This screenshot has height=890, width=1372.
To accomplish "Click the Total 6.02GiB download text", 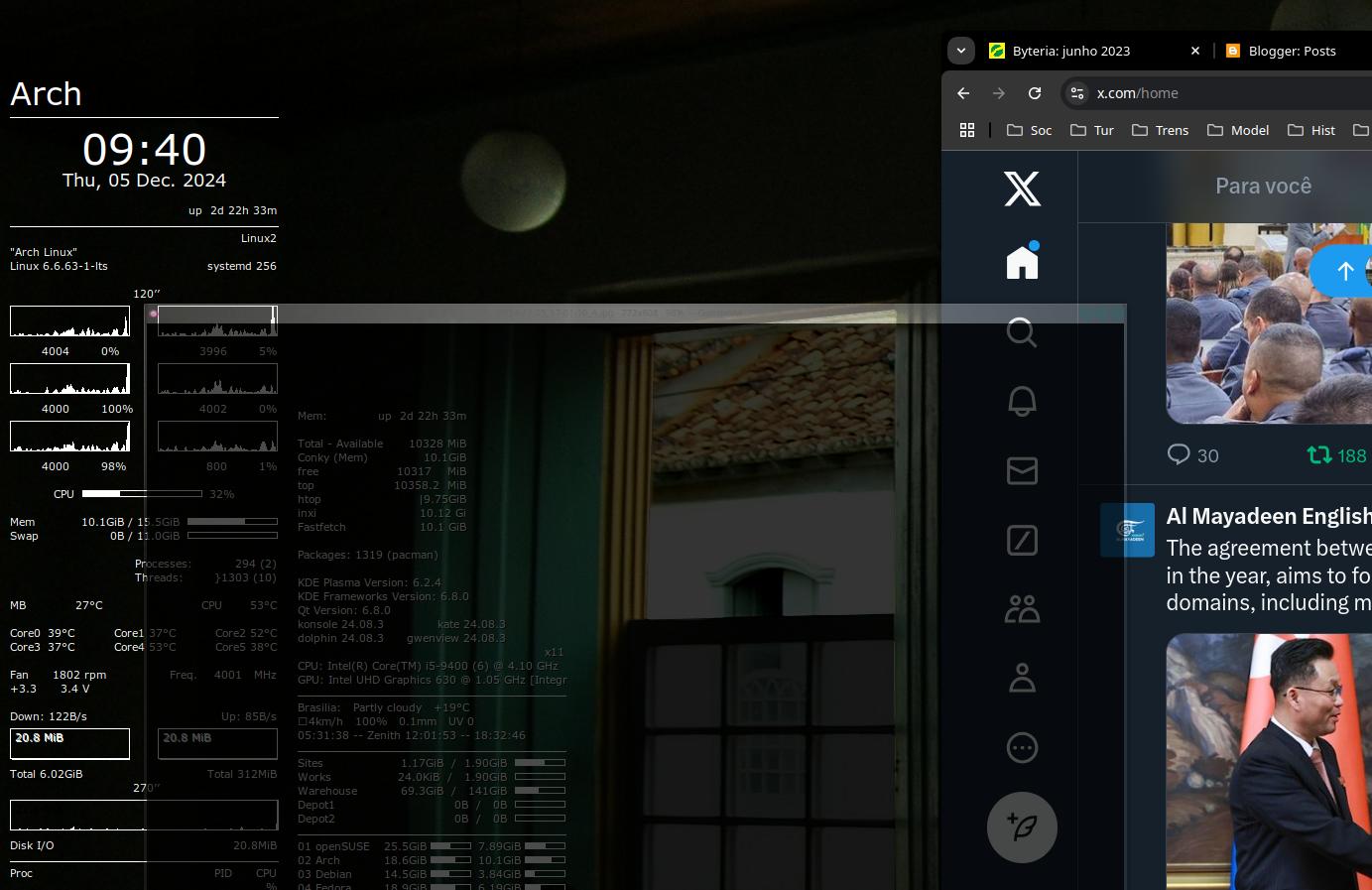I will pos(47,774).
